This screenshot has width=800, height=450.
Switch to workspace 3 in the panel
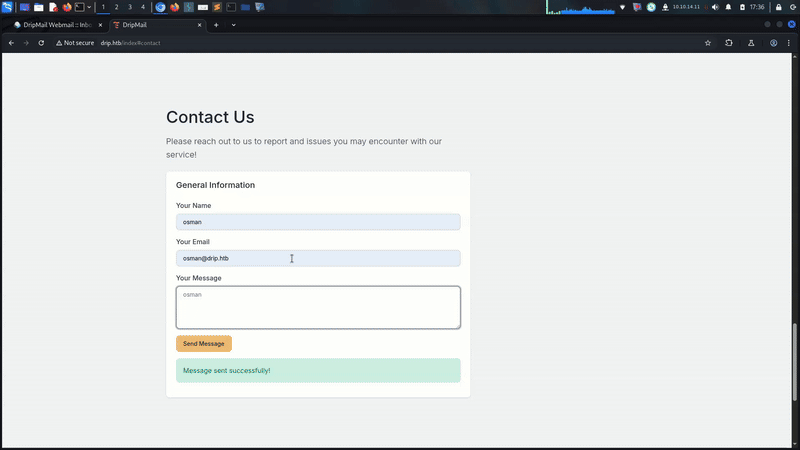click(129, 7)
